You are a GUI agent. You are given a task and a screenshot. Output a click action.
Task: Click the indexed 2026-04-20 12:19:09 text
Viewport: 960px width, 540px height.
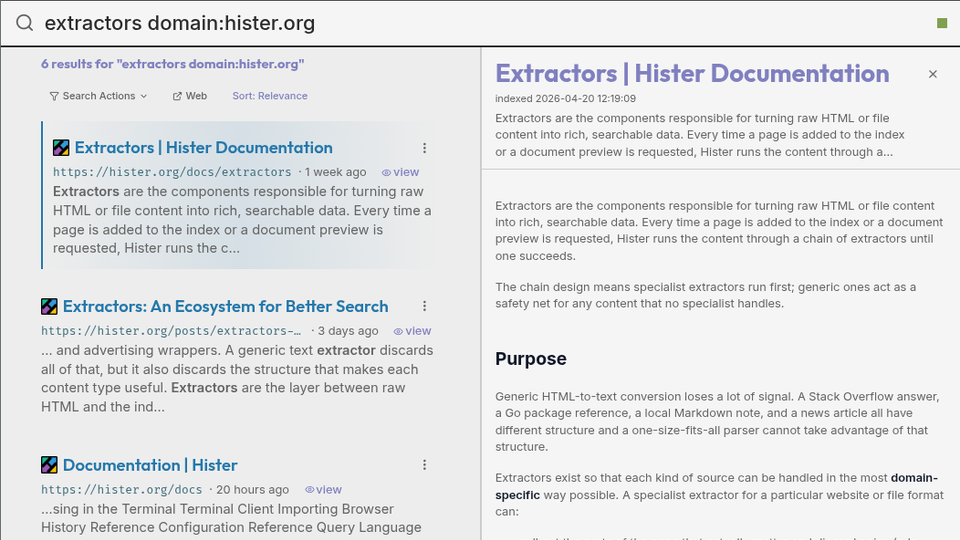coord(565,99)
